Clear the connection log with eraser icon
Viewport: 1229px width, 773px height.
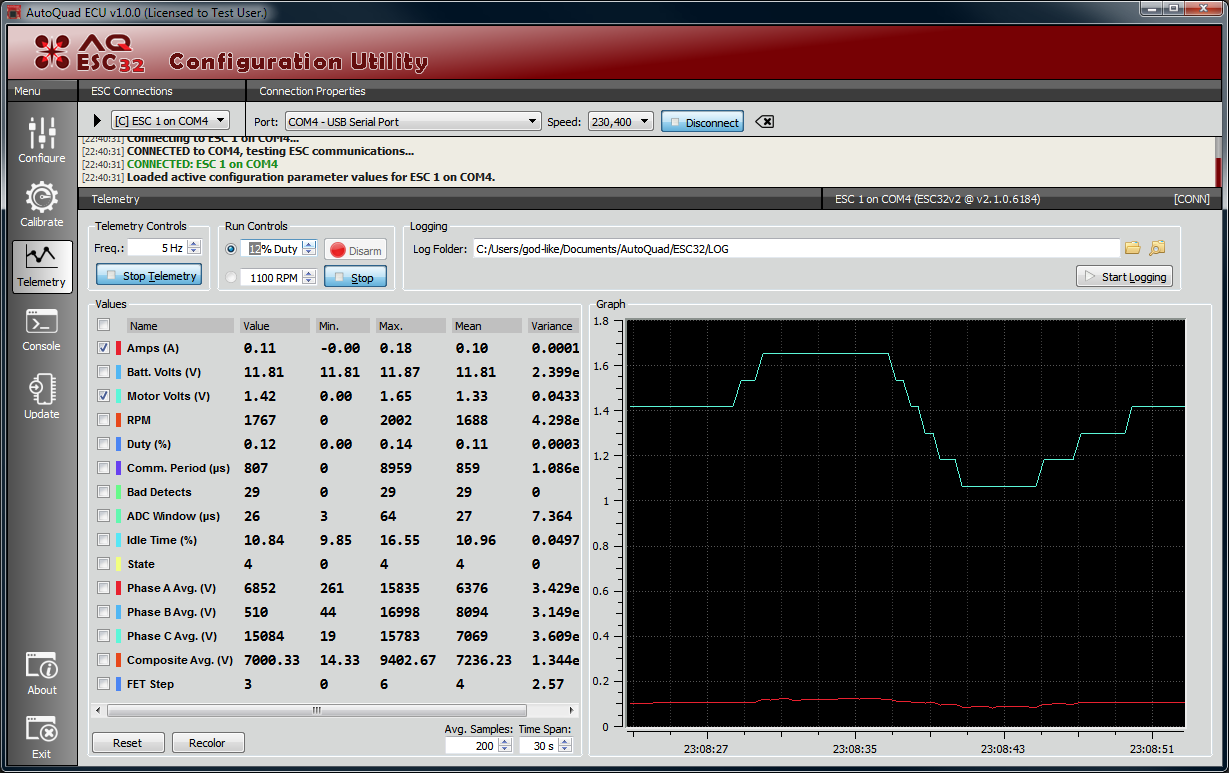764,122
